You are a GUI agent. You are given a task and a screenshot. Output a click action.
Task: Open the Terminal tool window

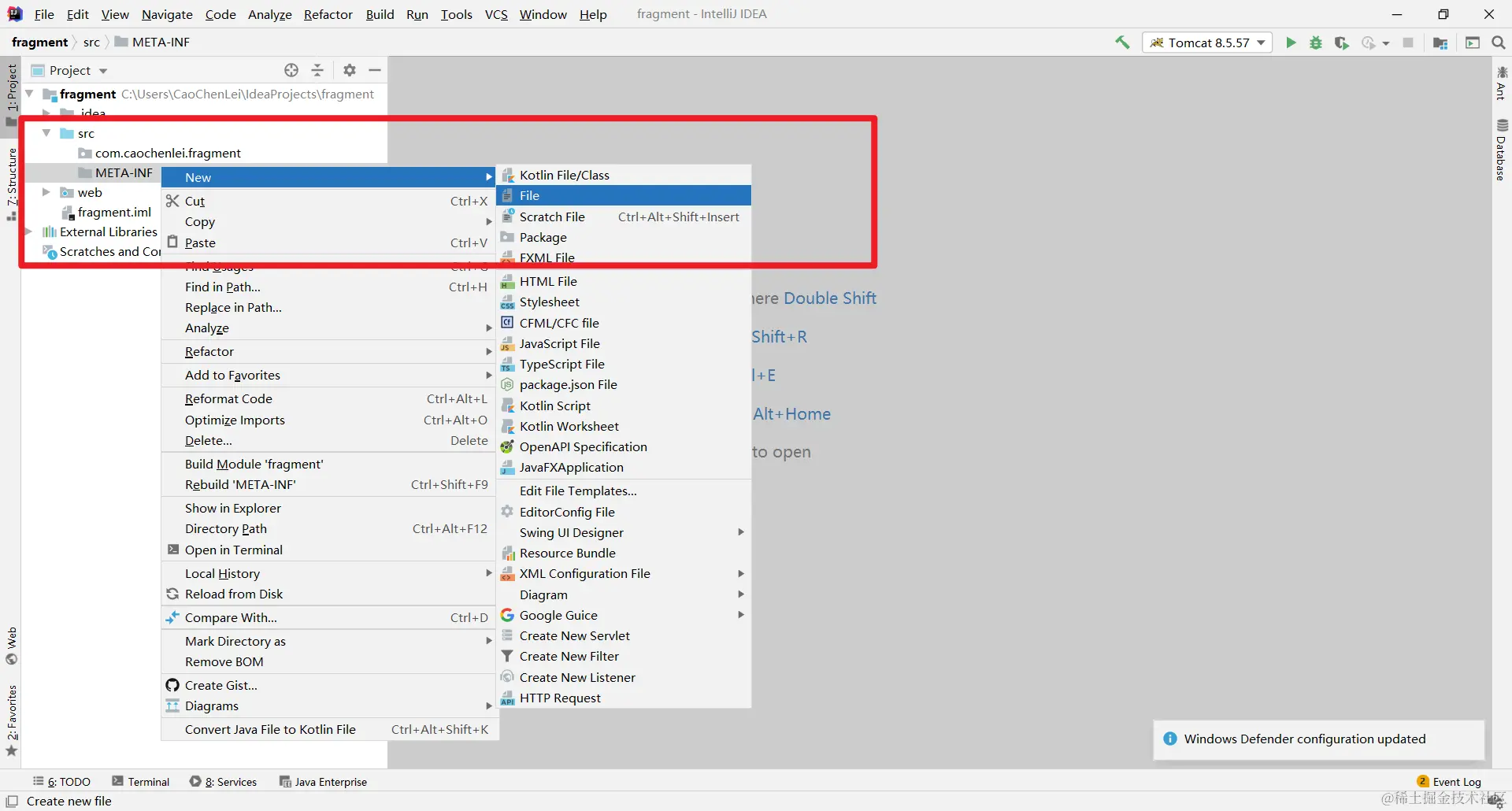coord(141,782)
